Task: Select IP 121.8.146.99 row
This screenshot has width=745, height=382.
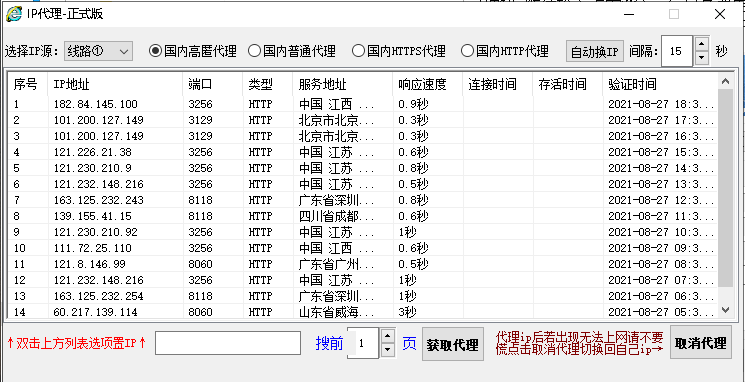Action: pos(363,264)
